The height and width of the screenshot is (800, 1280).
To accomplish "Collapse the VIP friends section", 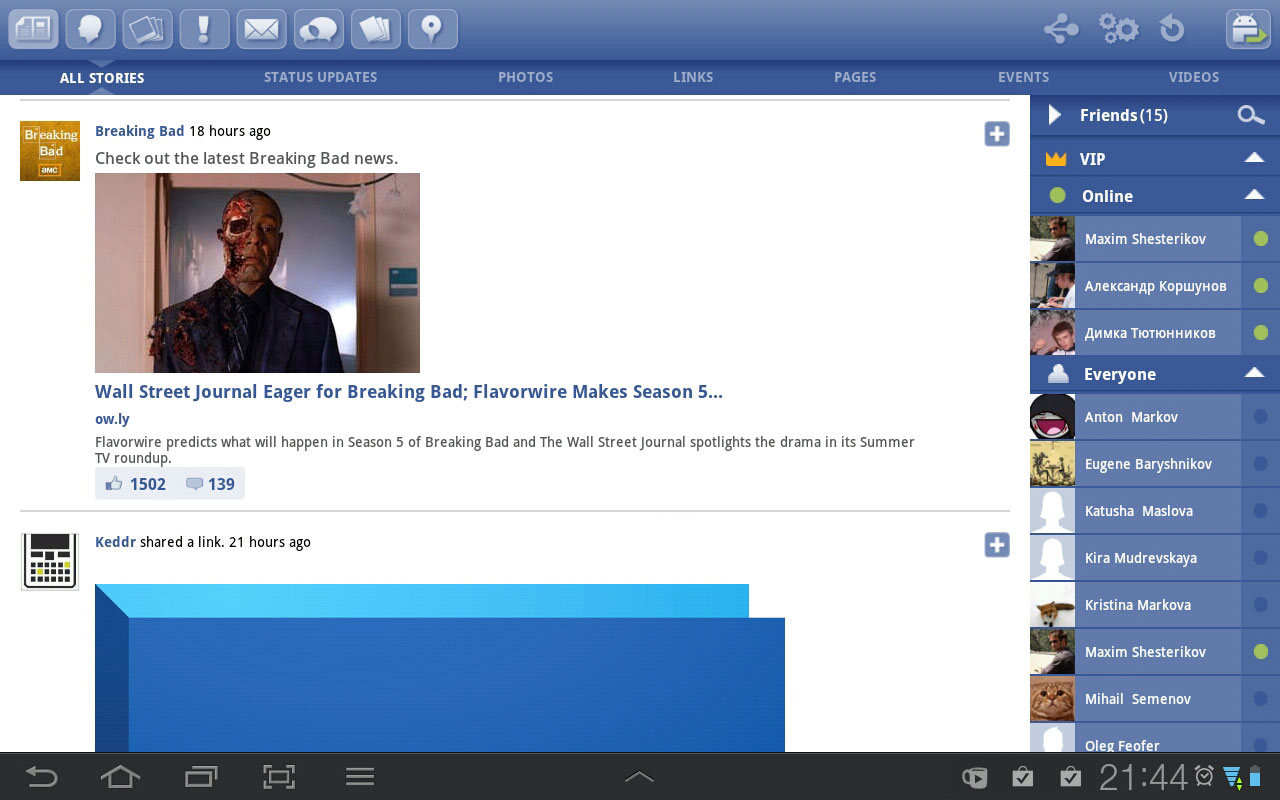I will point(1254,158).
